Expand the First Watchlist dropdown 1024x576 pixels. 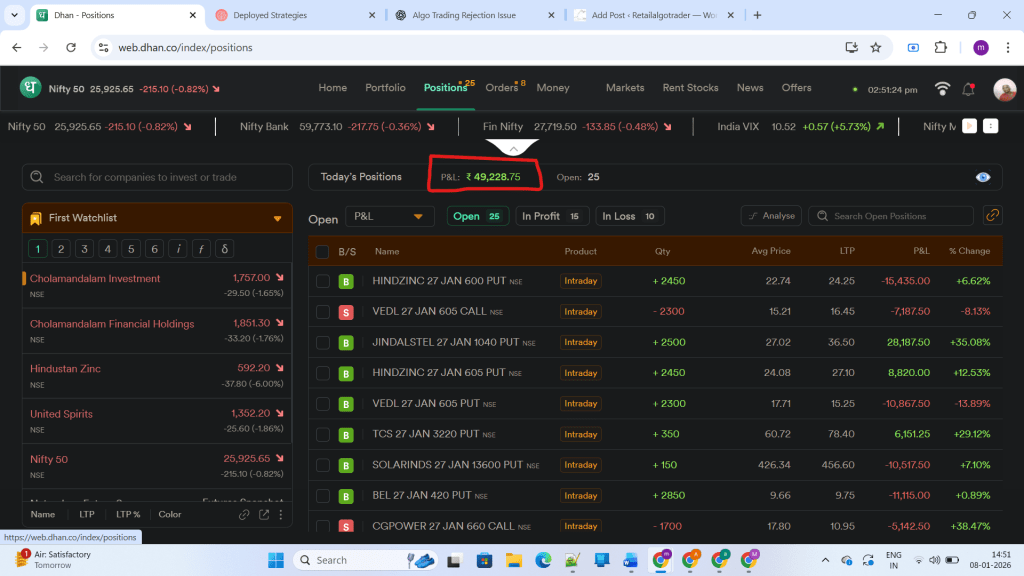(x=277, y=218)
